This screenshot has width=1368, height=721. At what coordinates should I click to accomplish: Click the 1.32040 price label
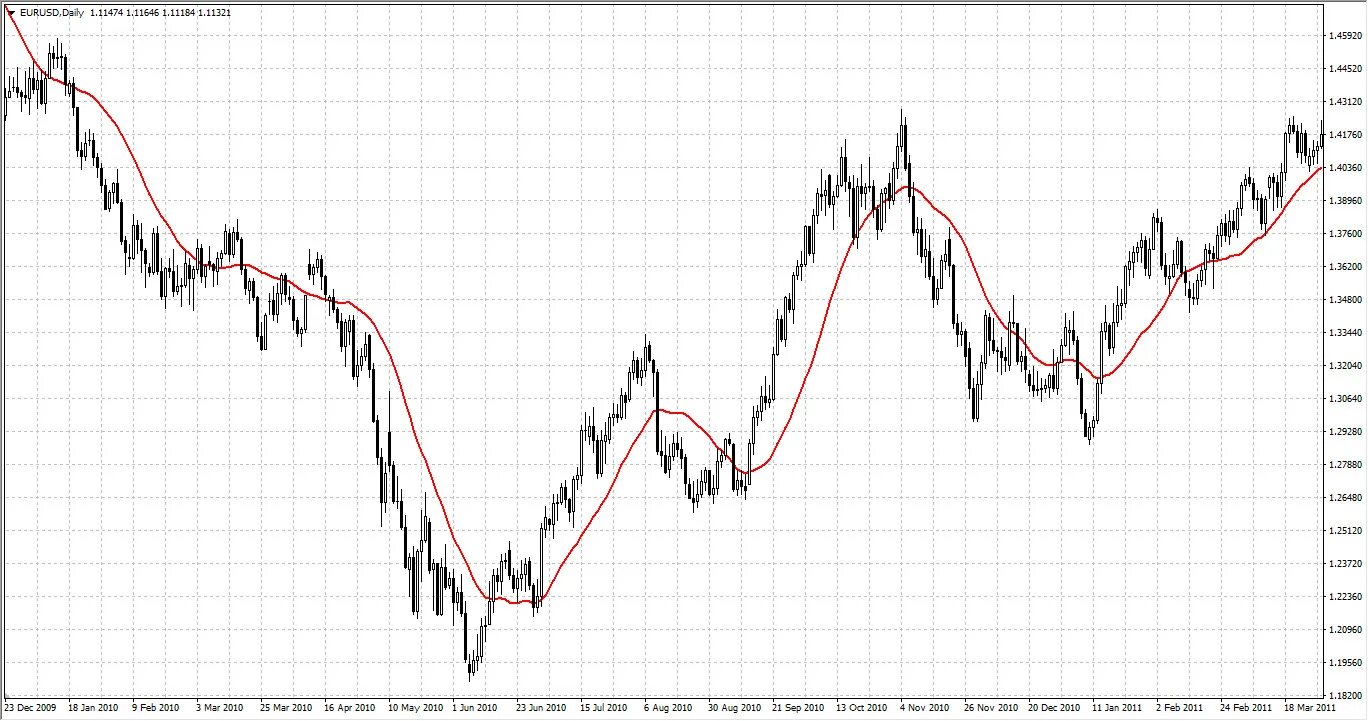click(1345, 366)
